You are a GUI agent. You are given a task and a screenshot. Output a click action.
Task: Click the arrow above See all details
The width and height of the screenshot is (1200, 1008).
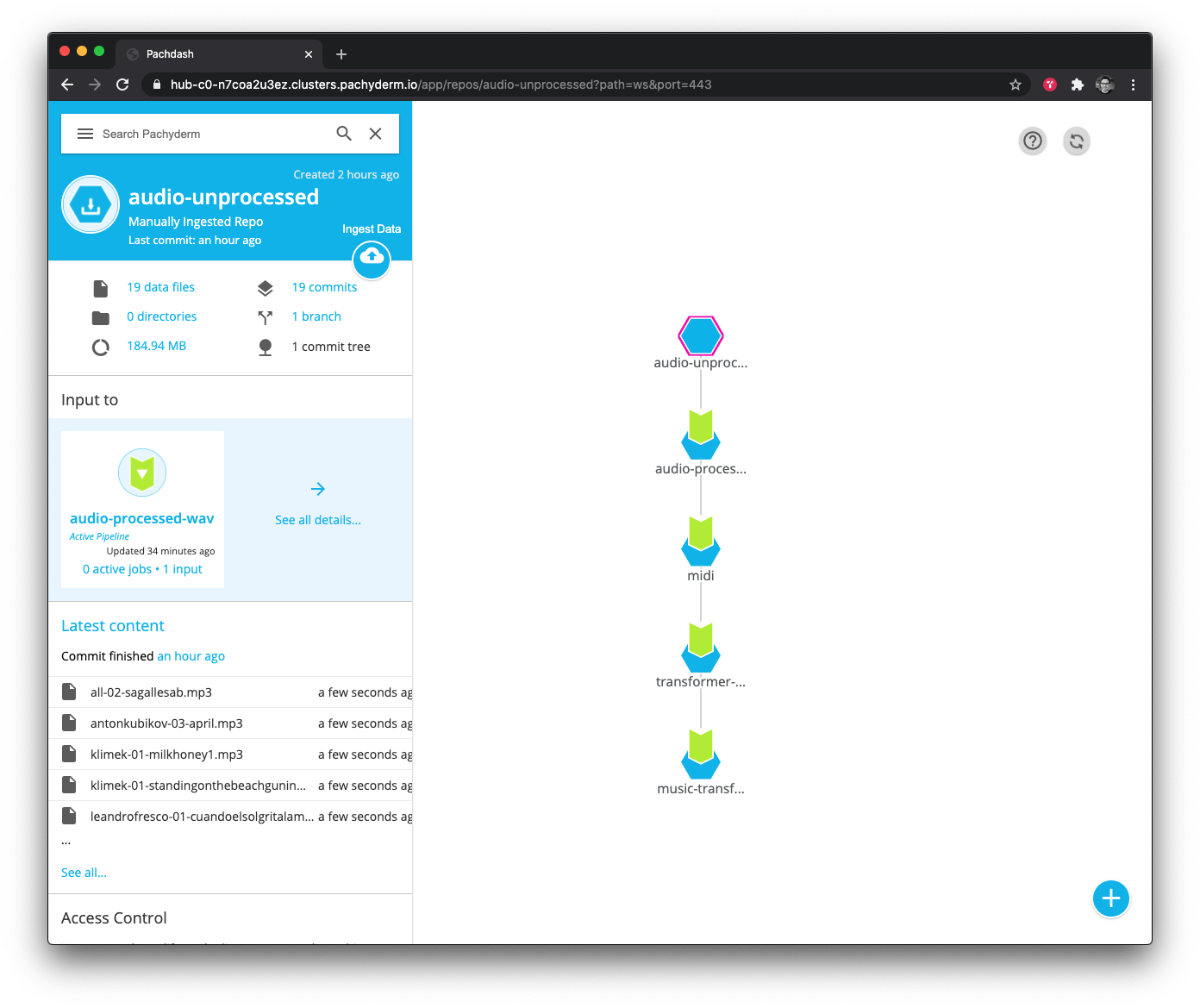(x=318, y=489)
